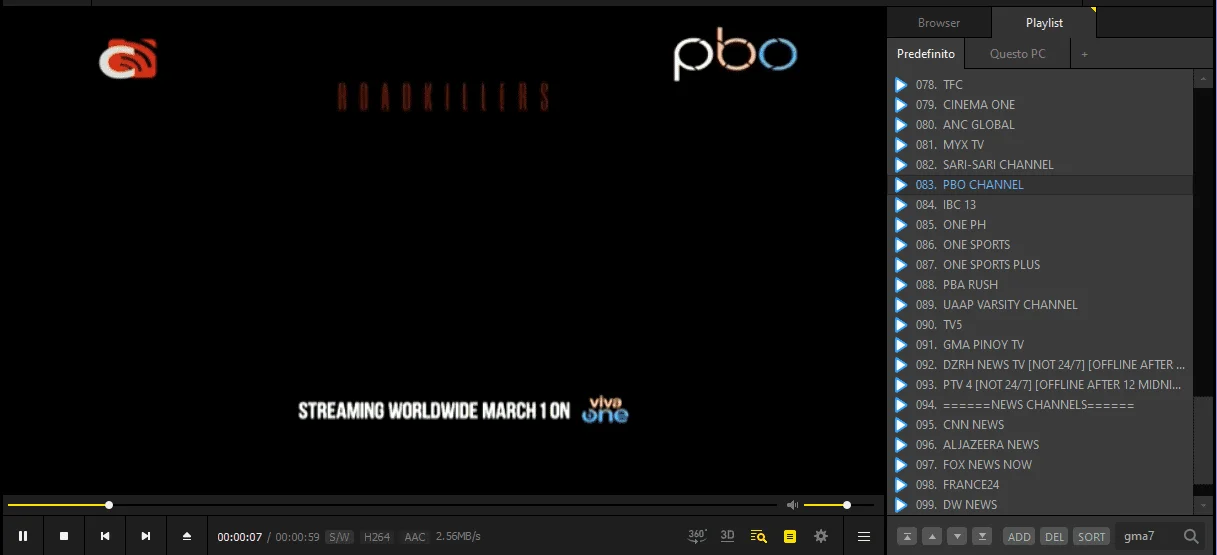This screenshot has width=1217, height=555.
Task: Pause the video playback
Action: (x=23, y=536)
